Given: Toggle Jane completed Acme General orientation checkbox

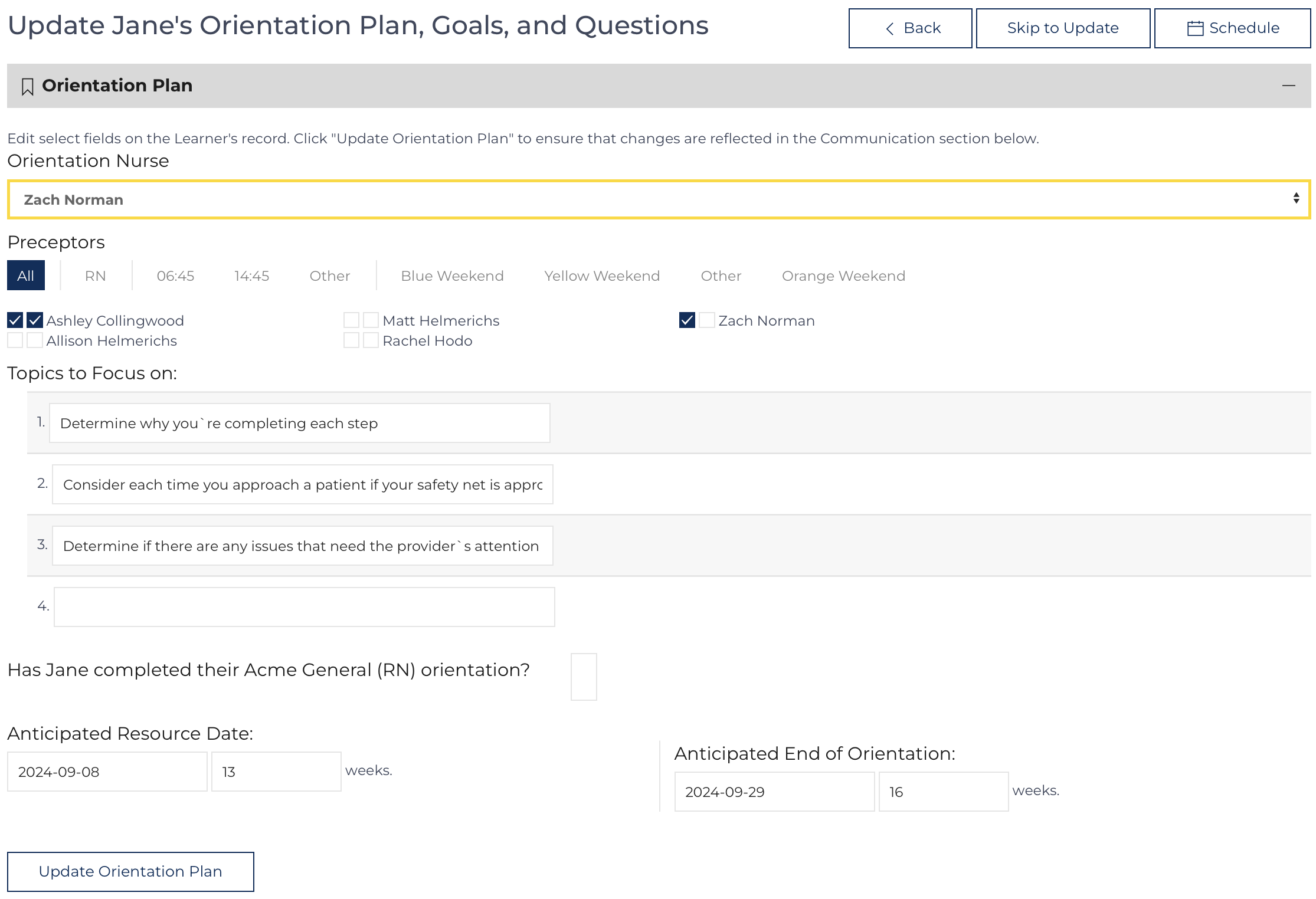Looking at the screenshot, I should [x=584, y=677].
